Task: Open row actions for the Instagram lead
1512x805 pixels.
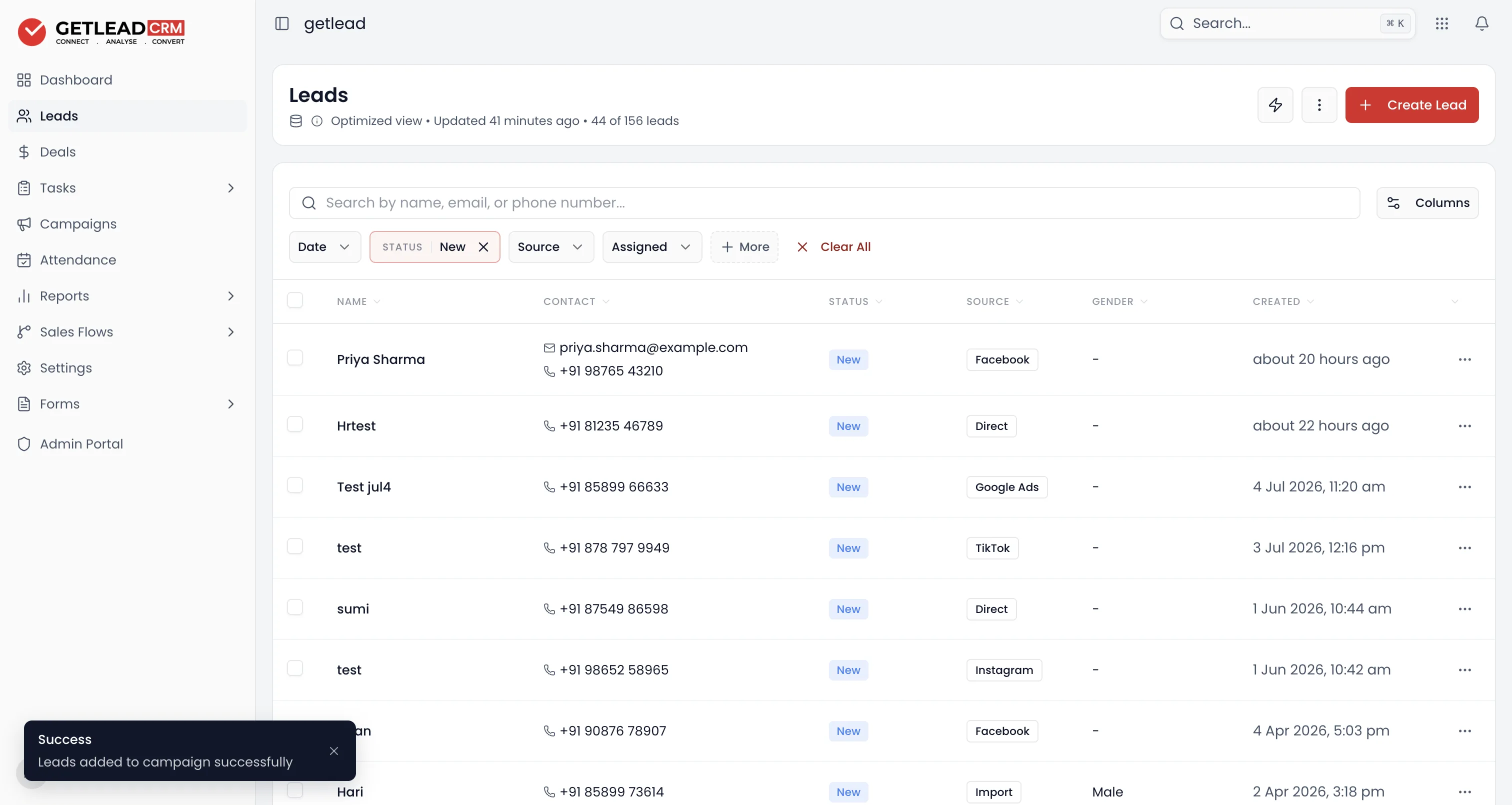Action: [1465, 670]
